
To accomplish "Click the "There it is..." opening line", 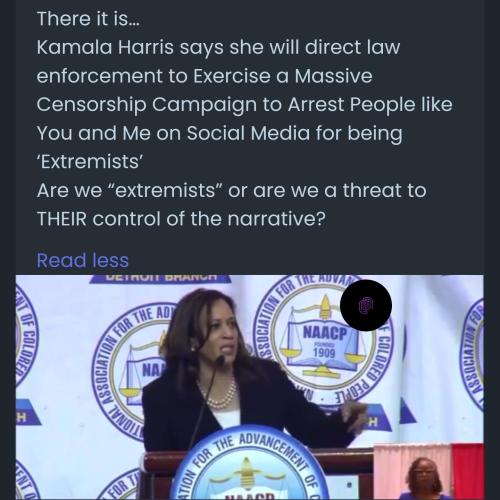I will click(88, 19).
